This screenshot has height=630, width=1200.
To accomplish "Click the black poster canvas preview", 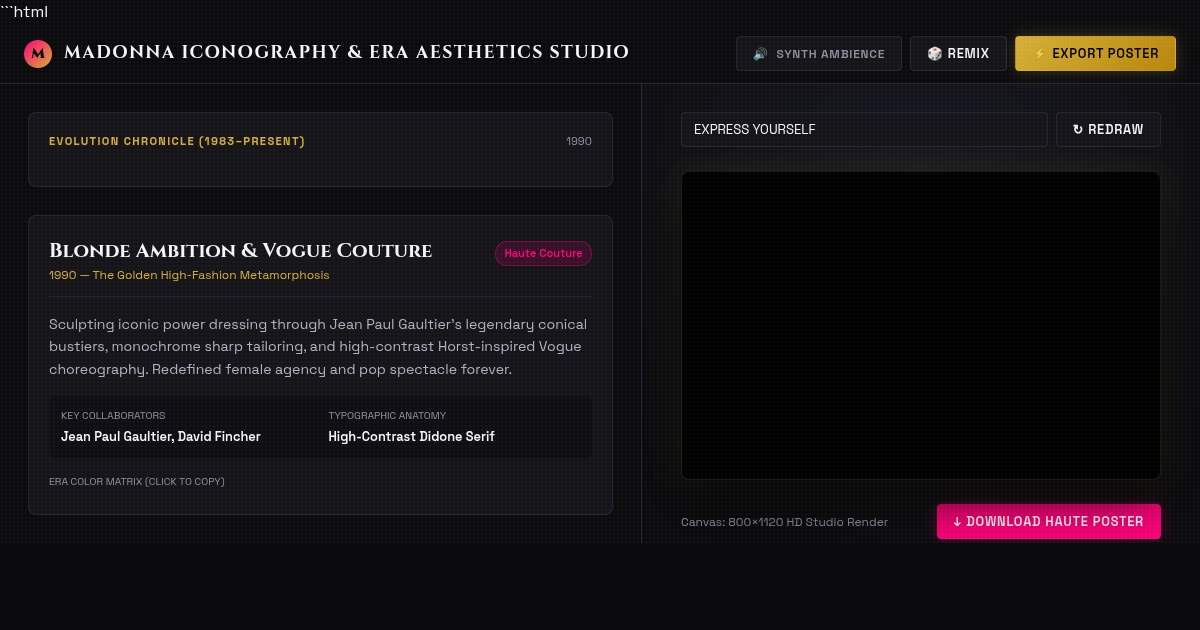I will coord(921,325).
